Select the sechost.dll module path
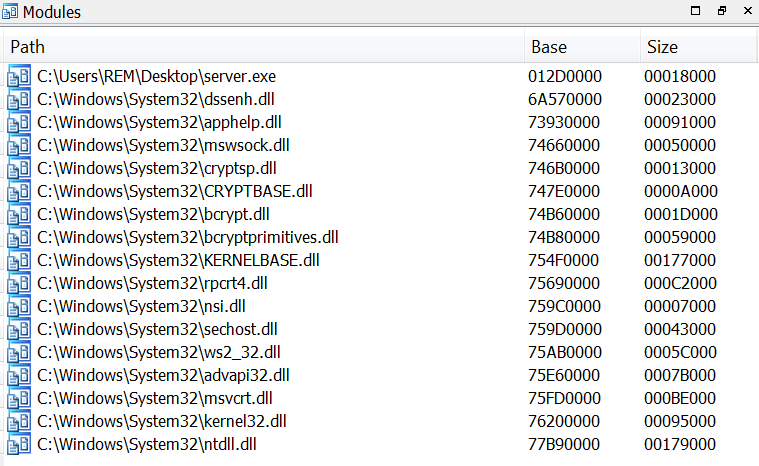Image resolution: width=759 pixels, height=466 pixels. (157, 329)
